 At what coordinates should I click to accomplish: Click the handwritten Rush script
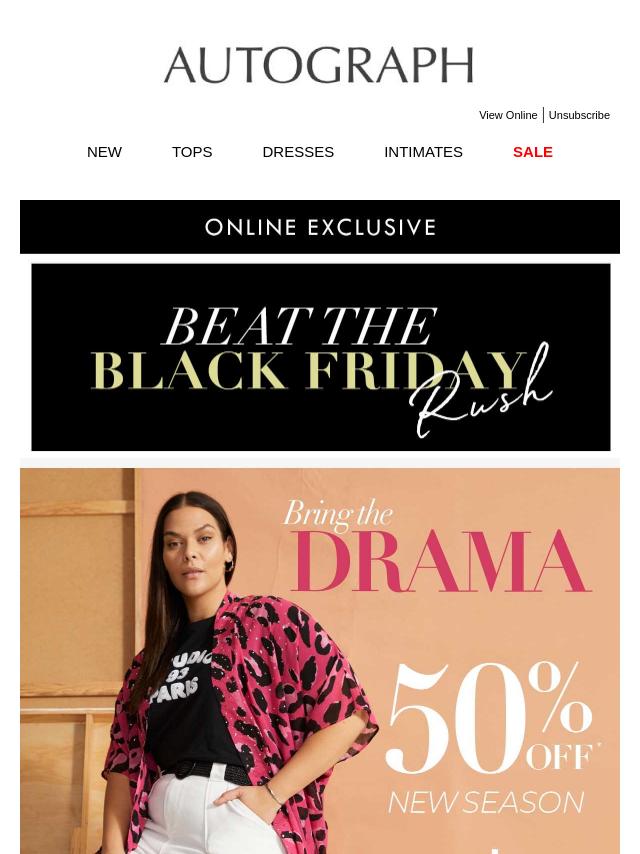click(481, 393)
